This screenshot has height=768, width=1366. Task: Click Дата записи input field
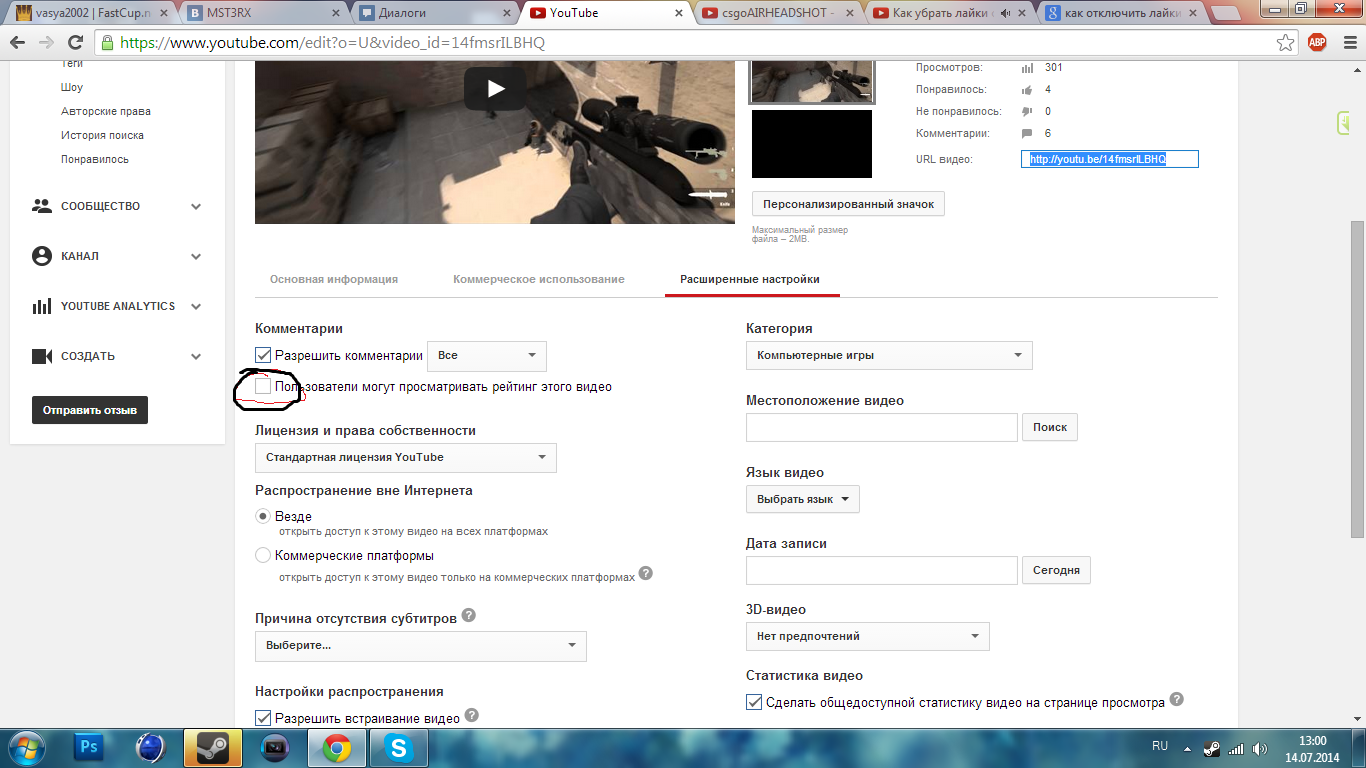coord(882,570)
